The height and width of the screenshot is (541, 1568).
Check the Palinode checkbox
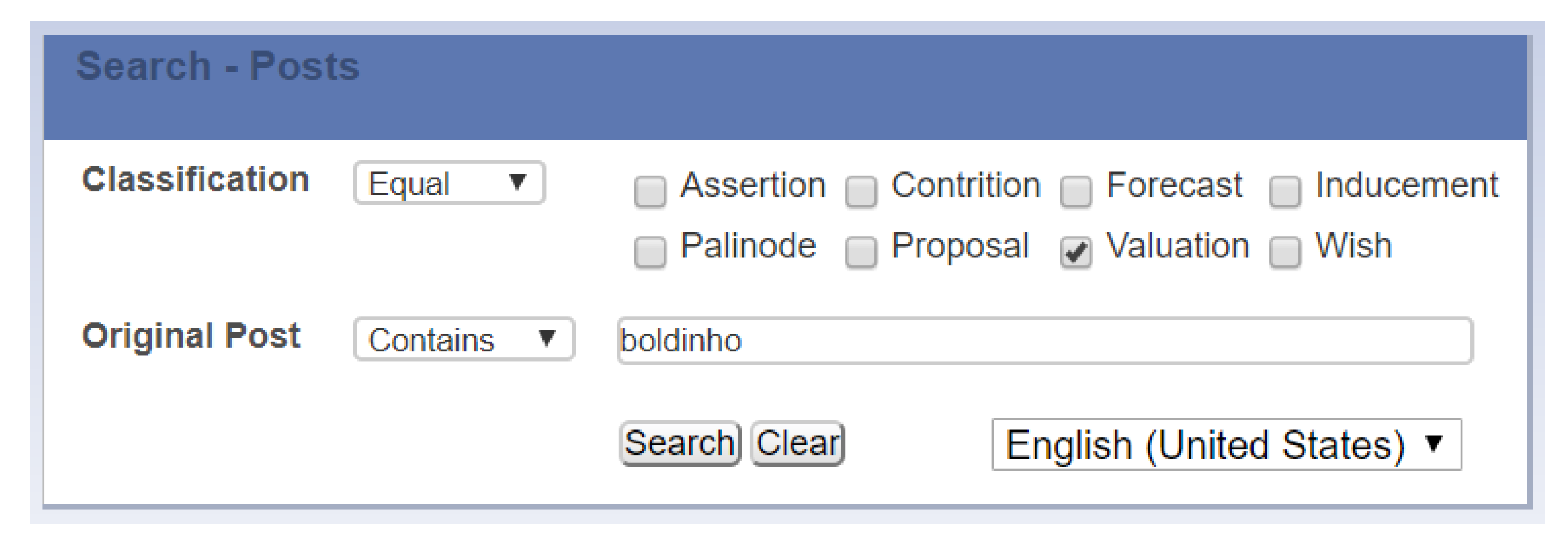650,251
